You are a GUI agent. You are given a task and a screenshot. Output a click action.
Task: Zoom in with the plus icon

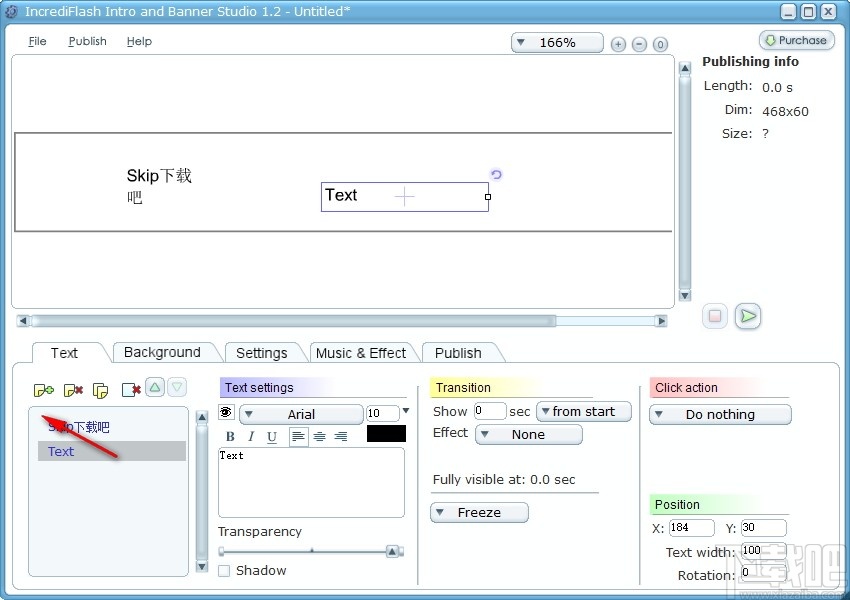[618, 44]
